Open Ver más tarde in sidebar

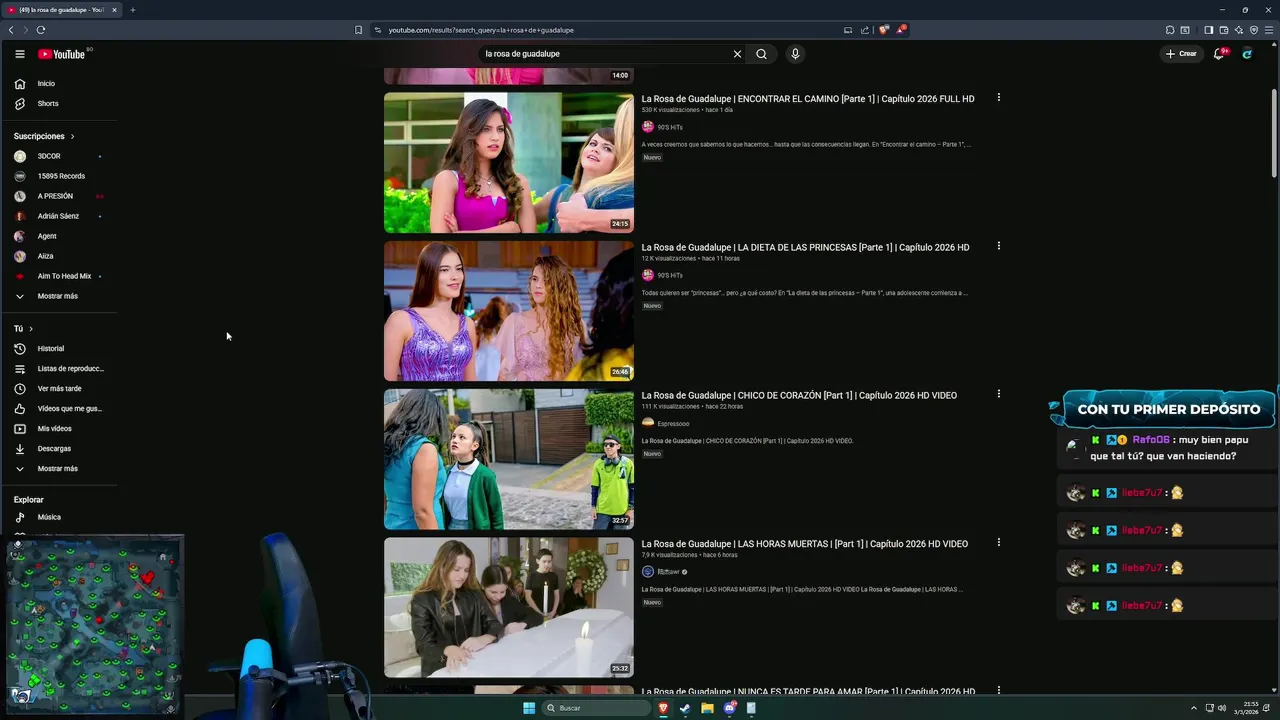(60, 389)
